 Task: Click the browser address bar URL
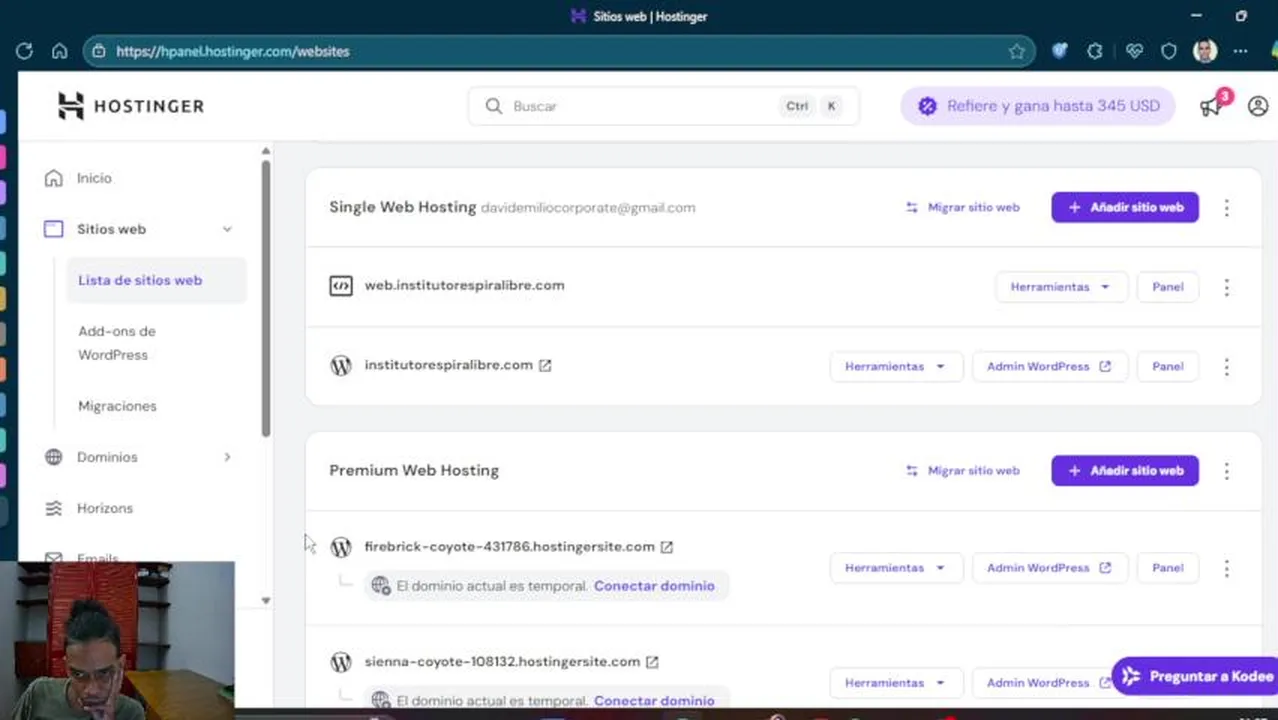coord(233,51)
